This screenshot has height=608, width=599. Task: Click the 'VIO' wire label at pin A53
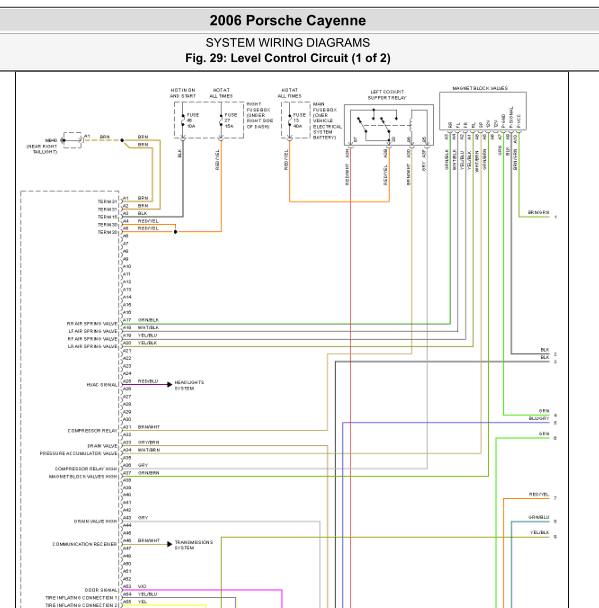pos(142,586)
